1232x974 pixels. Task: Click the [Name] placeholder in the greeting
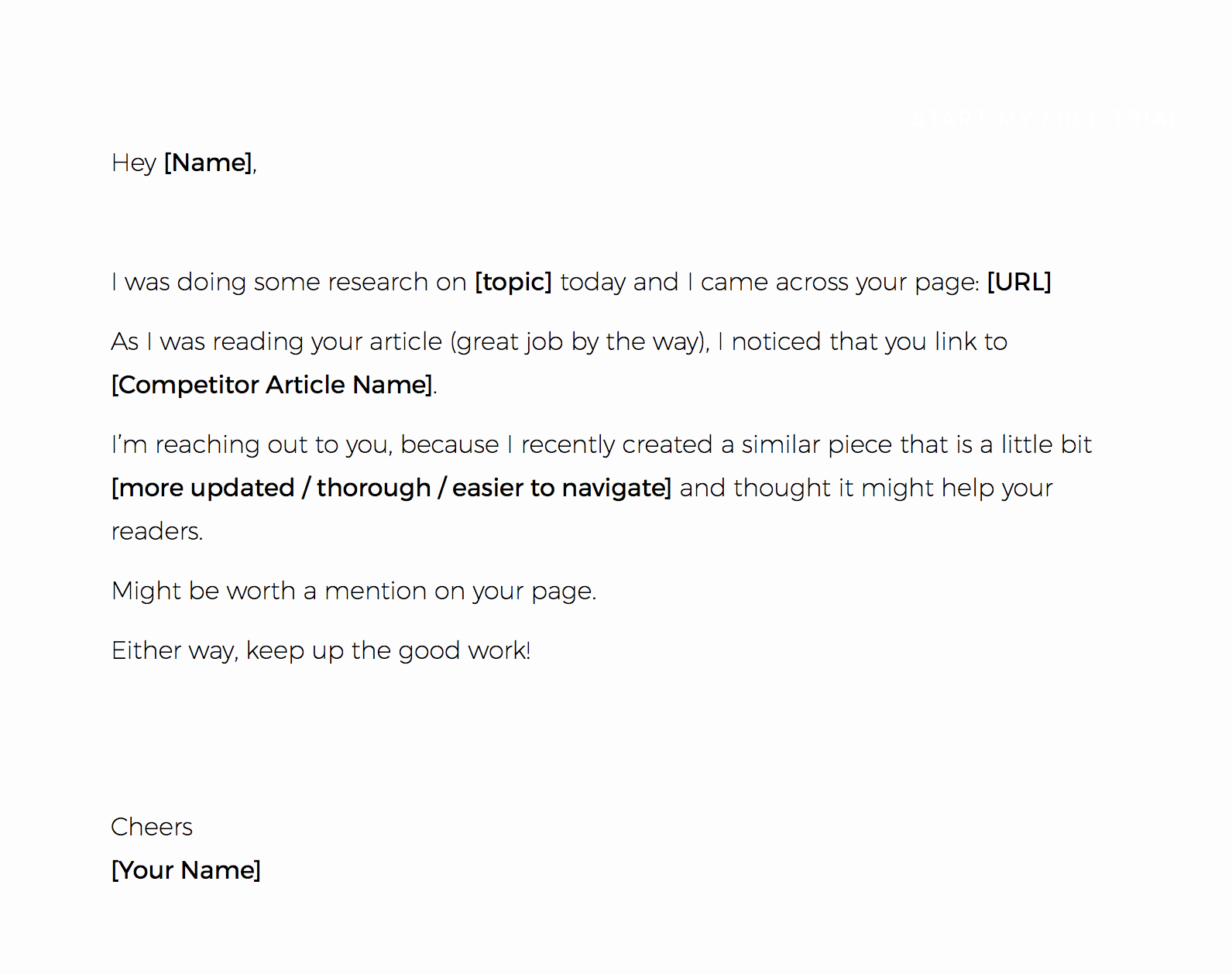pyautogui.click(x=208, y=163)
